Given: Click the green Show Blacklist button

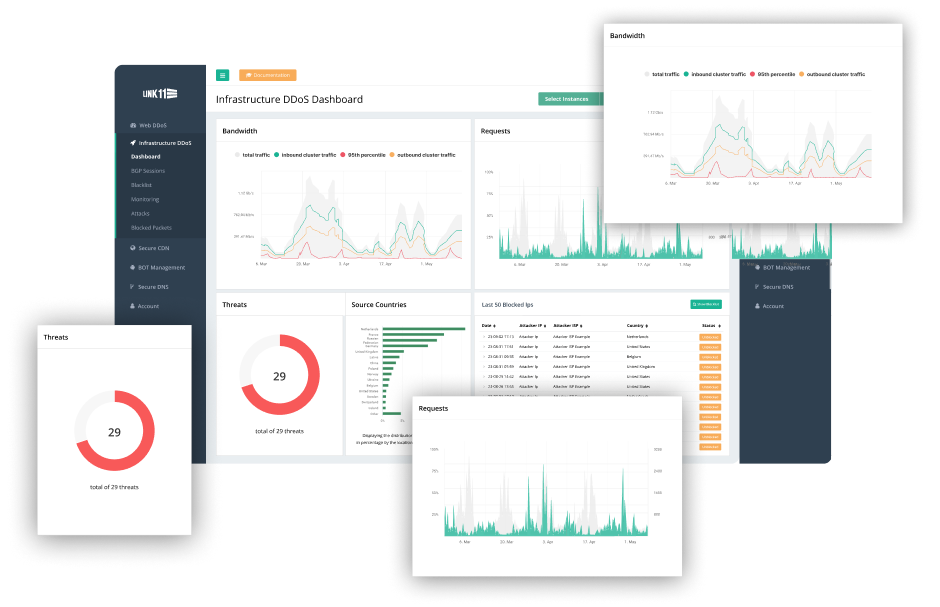Looking at the screenshot, I should pos(705,304).
